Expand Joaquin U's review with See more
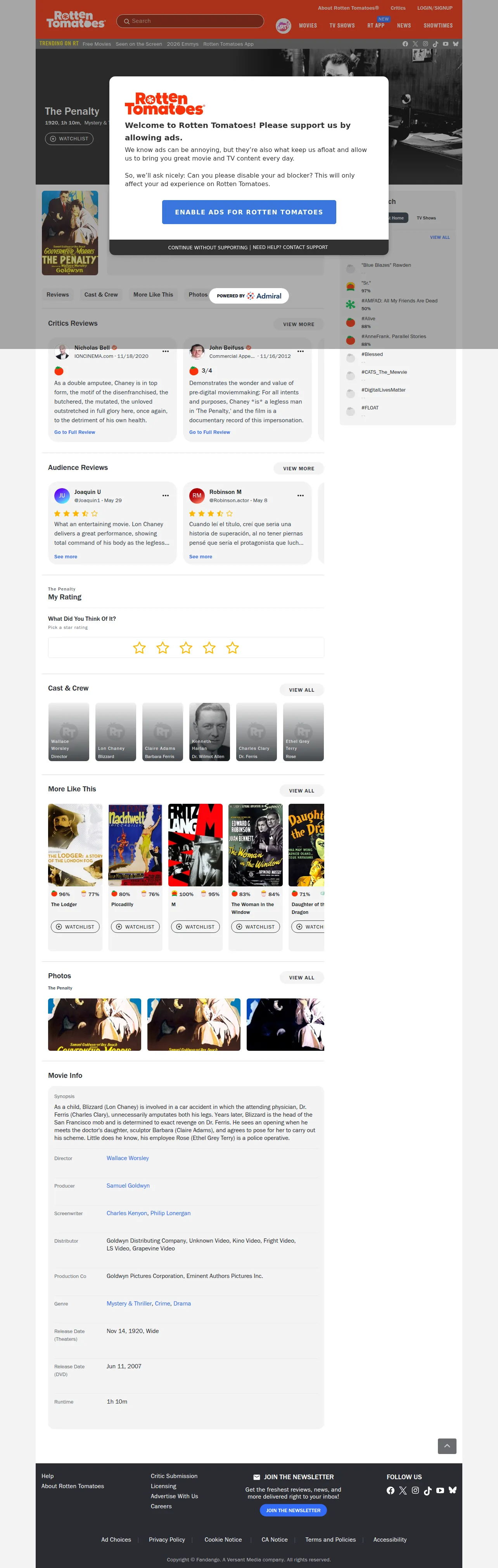The height and width of the screenshot is (1568, 498). tap(66, 557)
